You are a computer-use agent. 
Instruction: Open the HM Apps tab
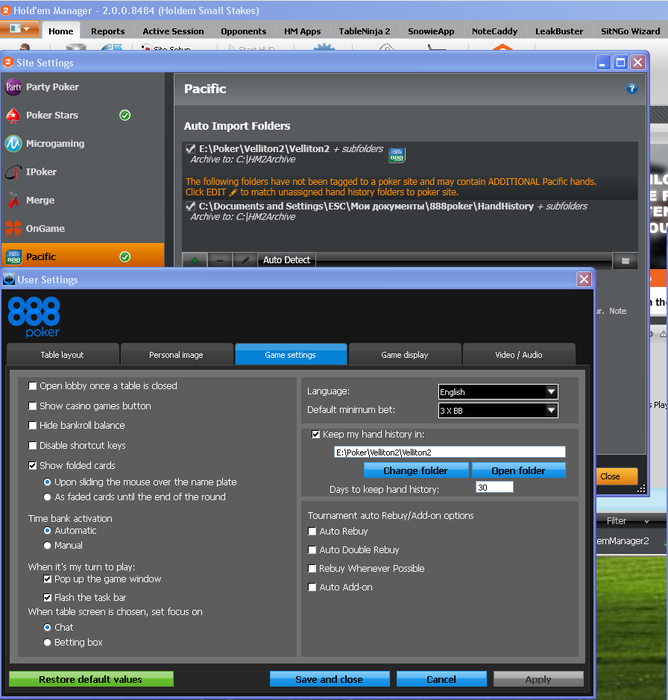pos(302,31)
